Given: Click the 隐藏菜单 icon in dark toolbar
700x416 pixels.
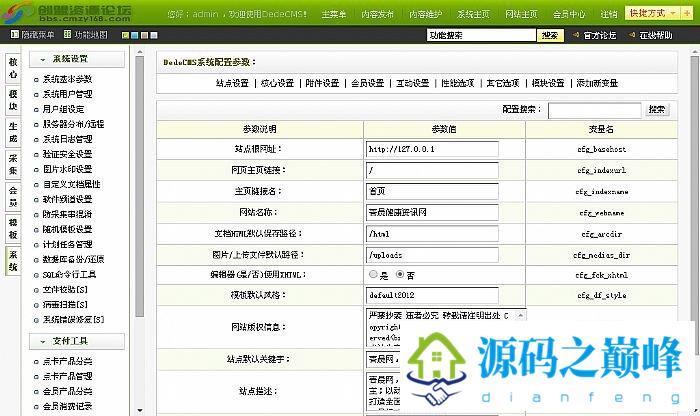Looking at the screenshot, I should click(15, 34).
